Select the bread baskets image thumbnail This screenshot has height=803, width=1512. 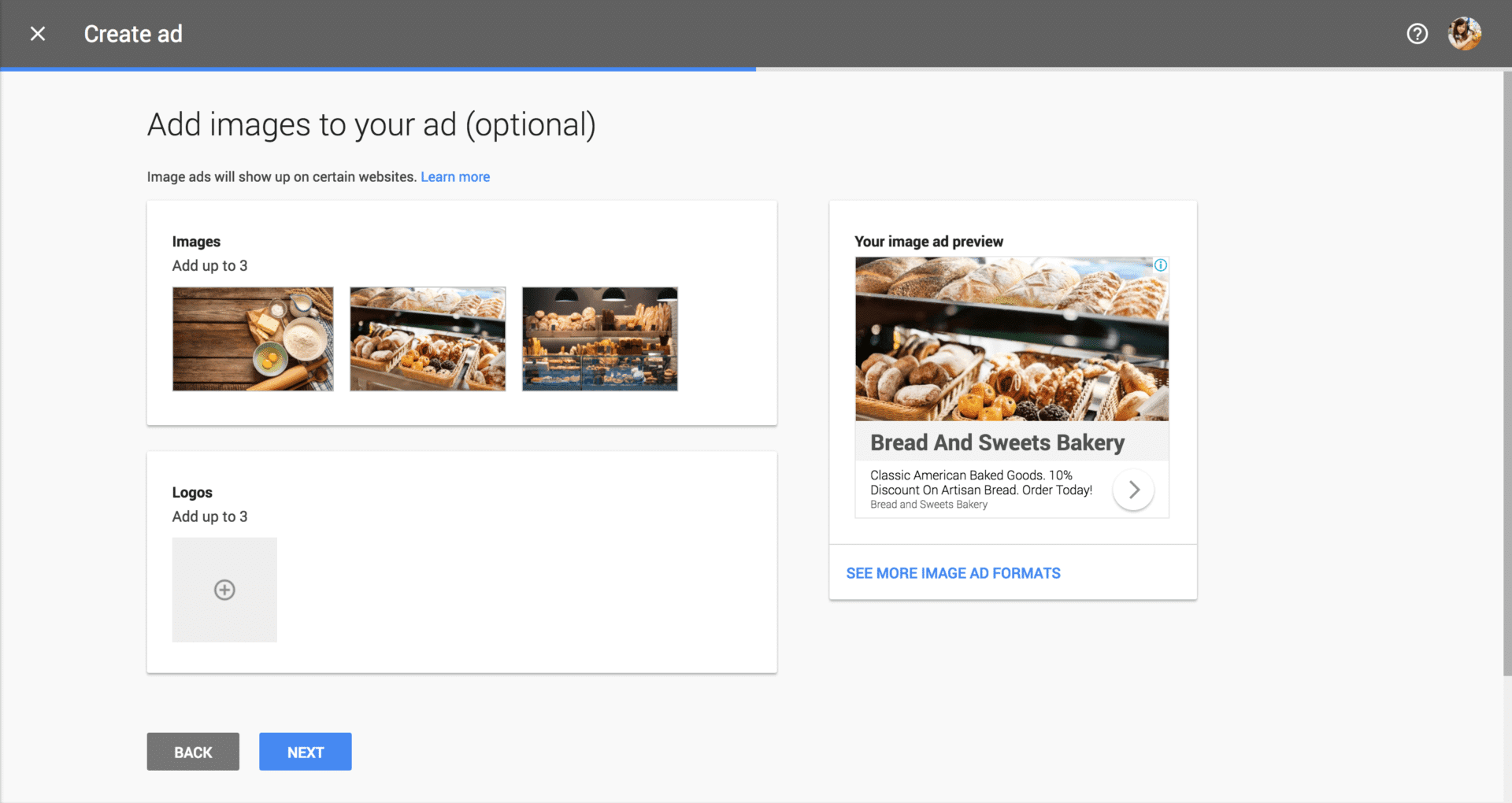point(428,339)
